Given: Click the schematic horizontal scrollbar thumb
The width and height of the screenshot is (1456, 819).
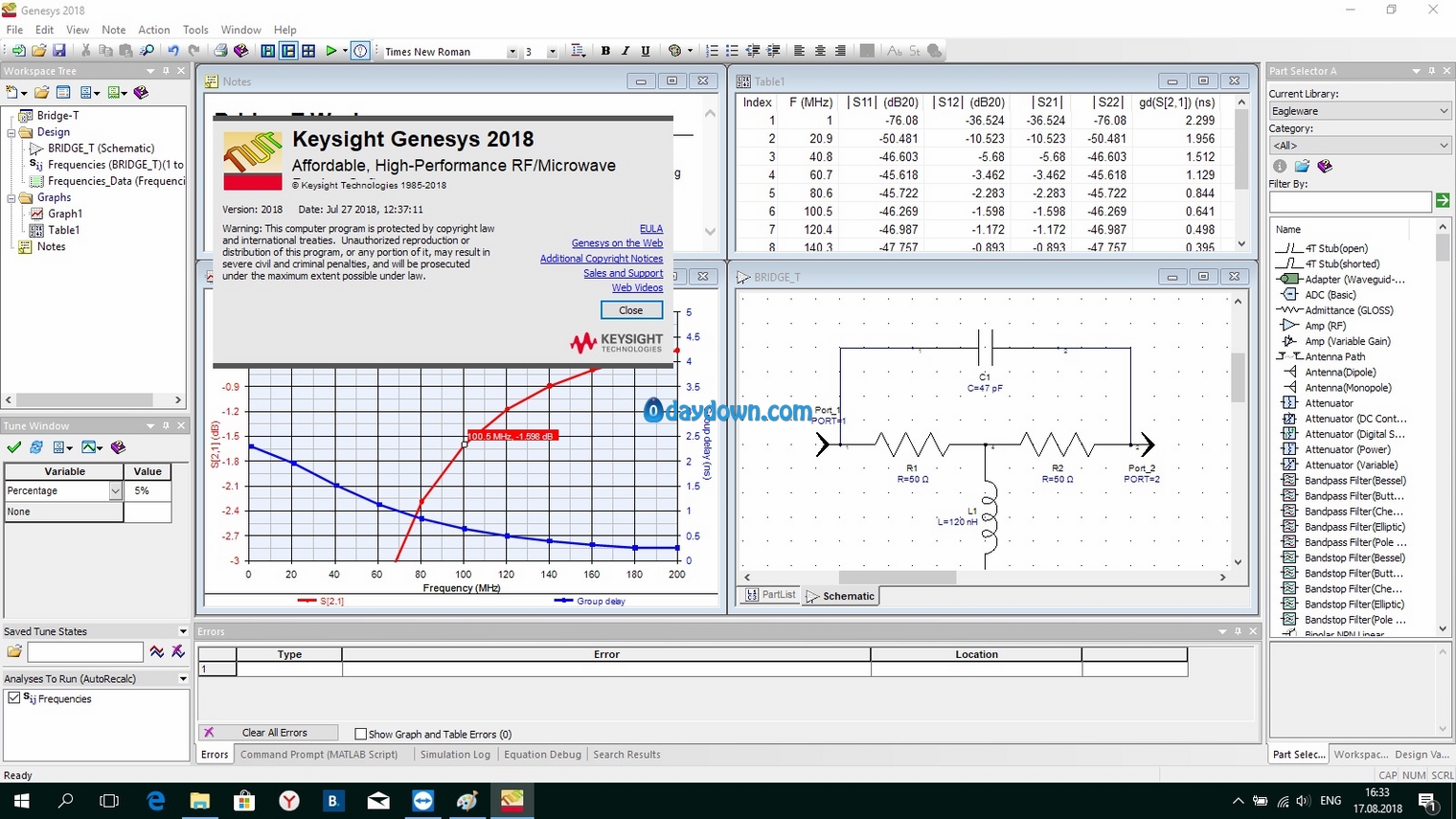Looking at the screenshot, I should click(x=897, y=577).
